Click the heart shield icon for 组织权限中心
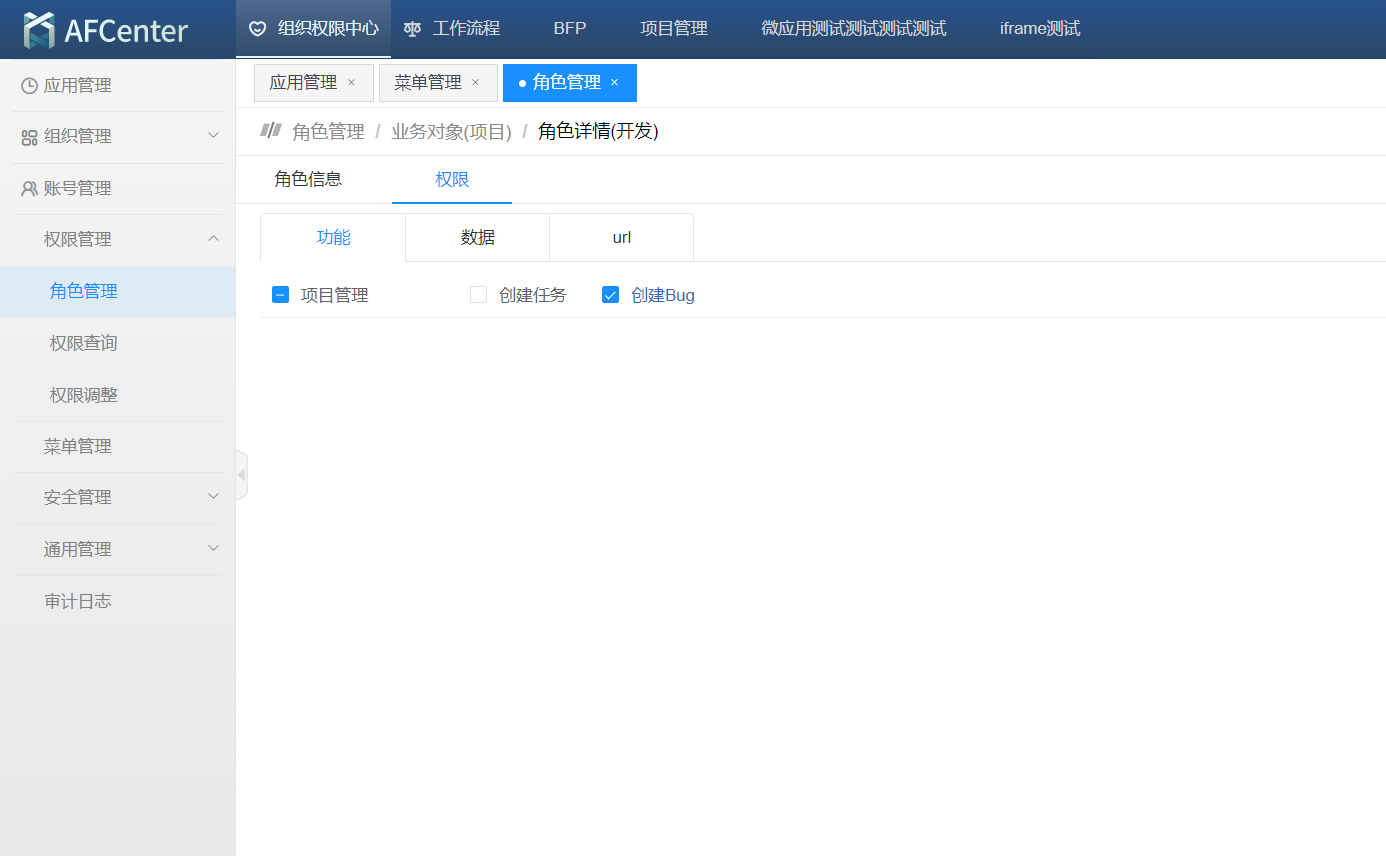Image resolution: width=1386 pixels, height=856 pixels. pyautogui.click(x=258, y=29)
